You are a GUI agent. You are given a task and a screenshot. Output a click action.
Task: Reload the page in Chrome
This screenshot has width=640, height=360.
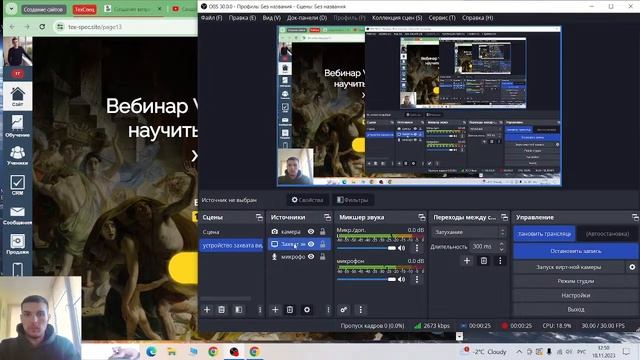[x=42, y=27]
